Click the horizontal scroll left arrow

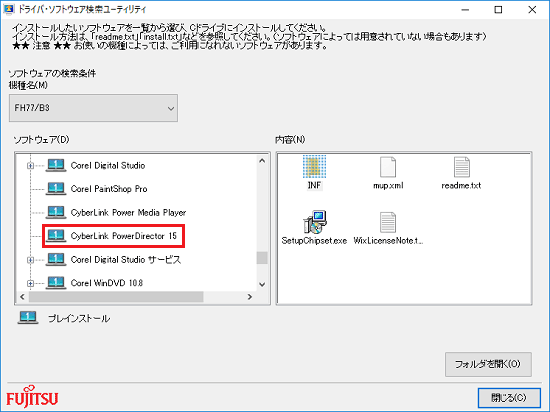[x=22, y=297]
